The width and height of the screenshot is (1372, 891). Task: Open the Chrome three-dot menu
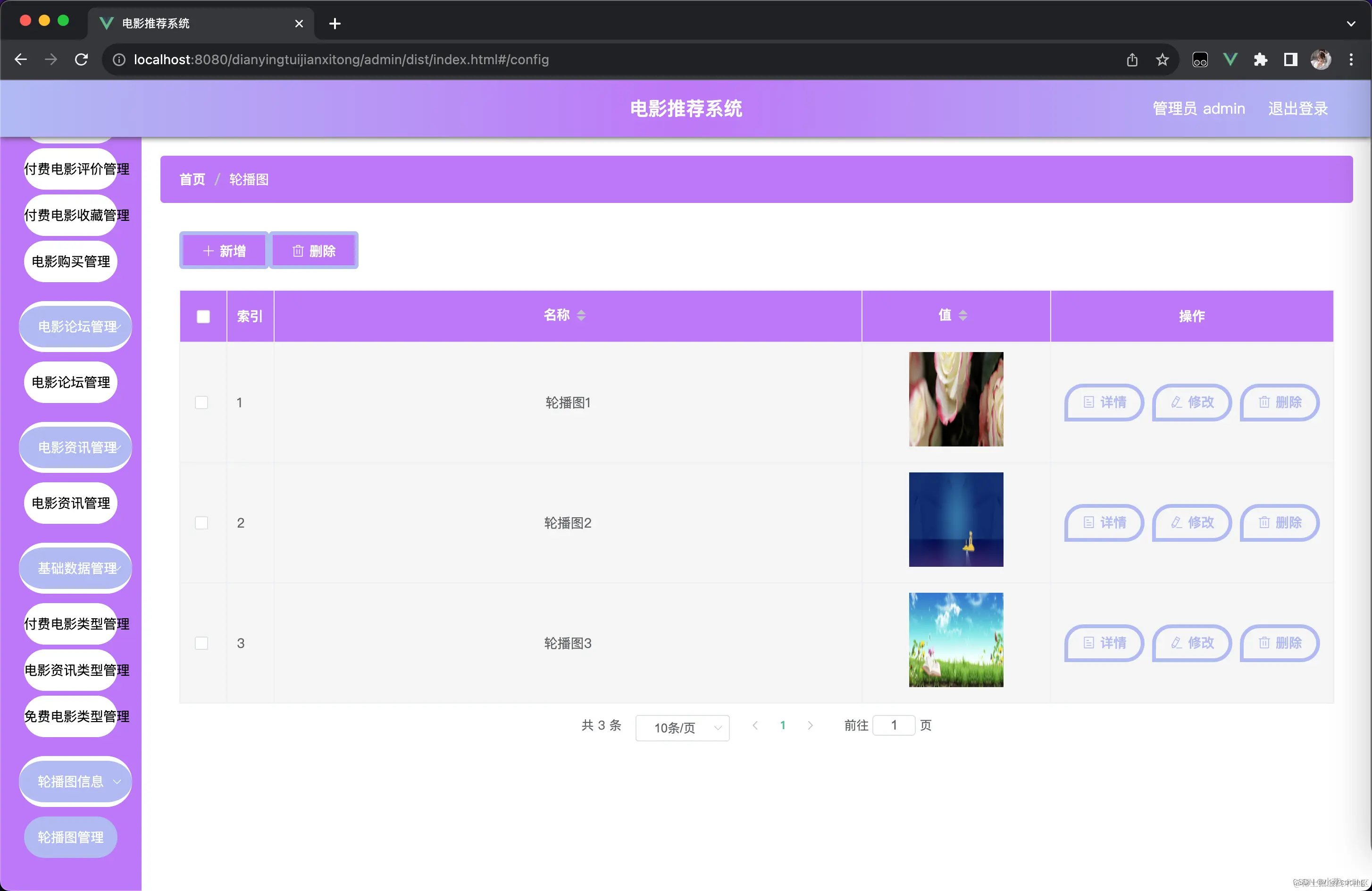pos(1351,59)
